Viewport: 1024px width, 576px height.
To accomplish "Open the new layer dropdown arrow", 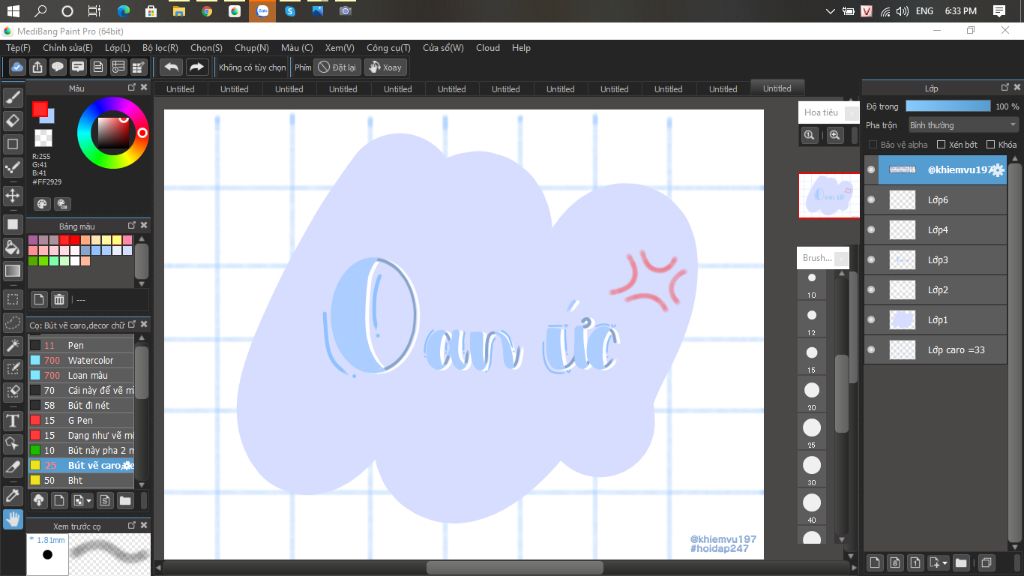I will point(946,563).
